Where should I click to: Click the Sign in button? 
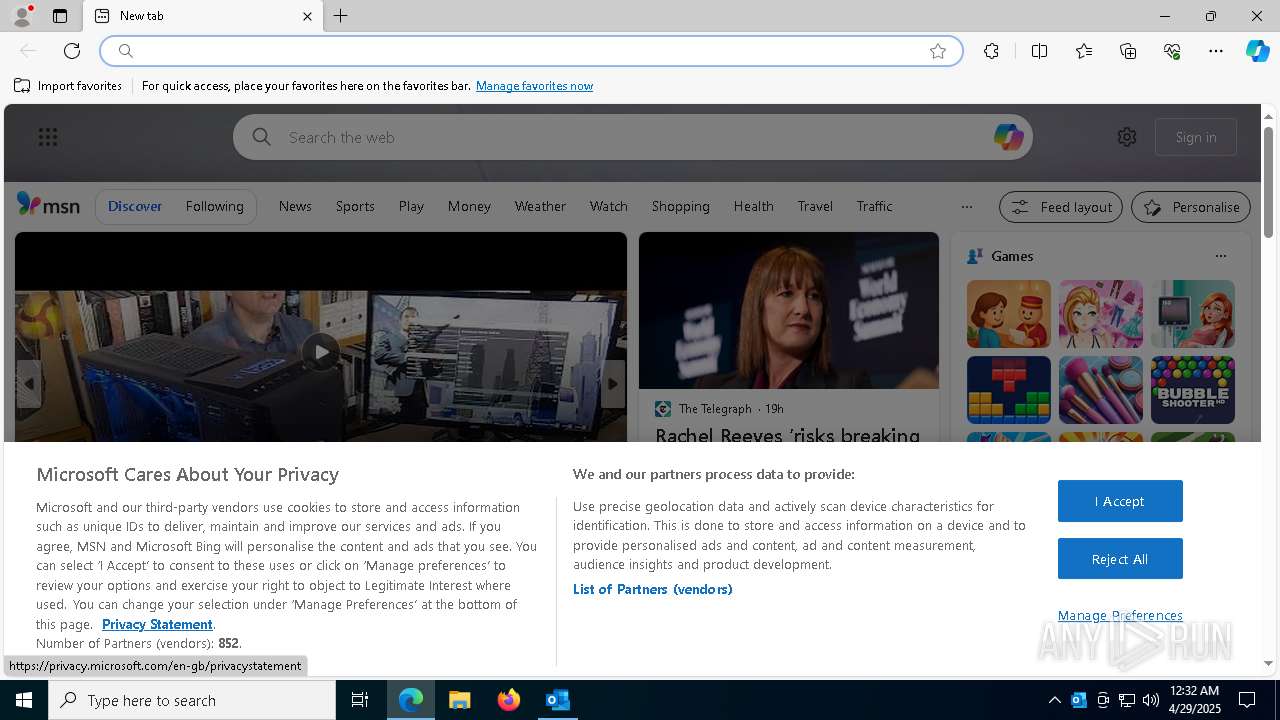[x=1196, y=137]
